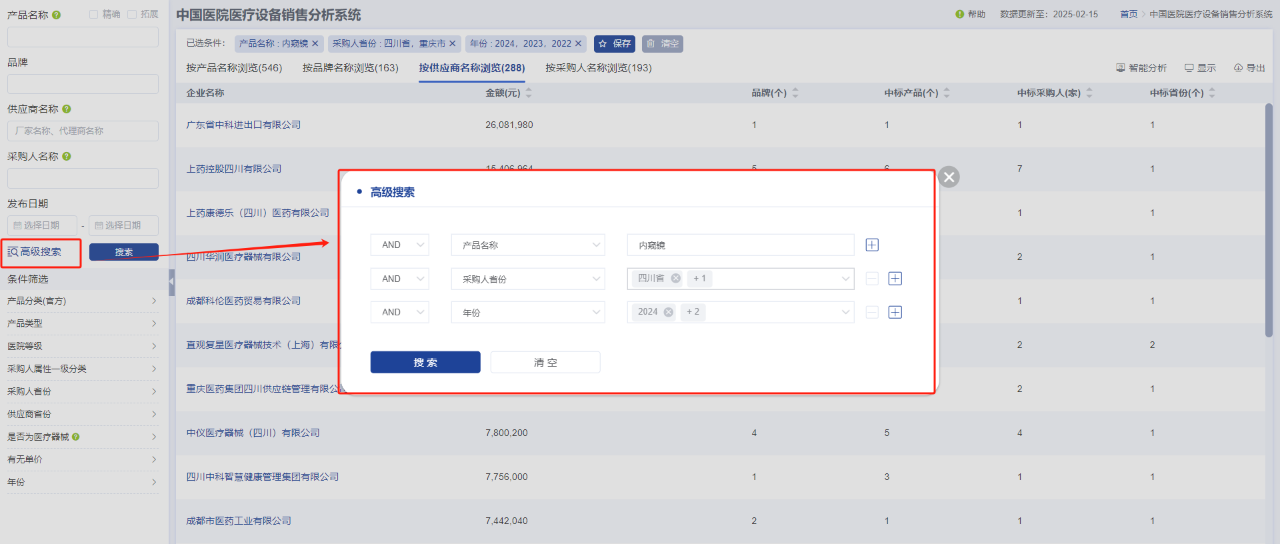The height and width of the screenshot is (544, 1280).
Task: Remove the 四川省 tag in the dialog
Action: click(676, 279)
